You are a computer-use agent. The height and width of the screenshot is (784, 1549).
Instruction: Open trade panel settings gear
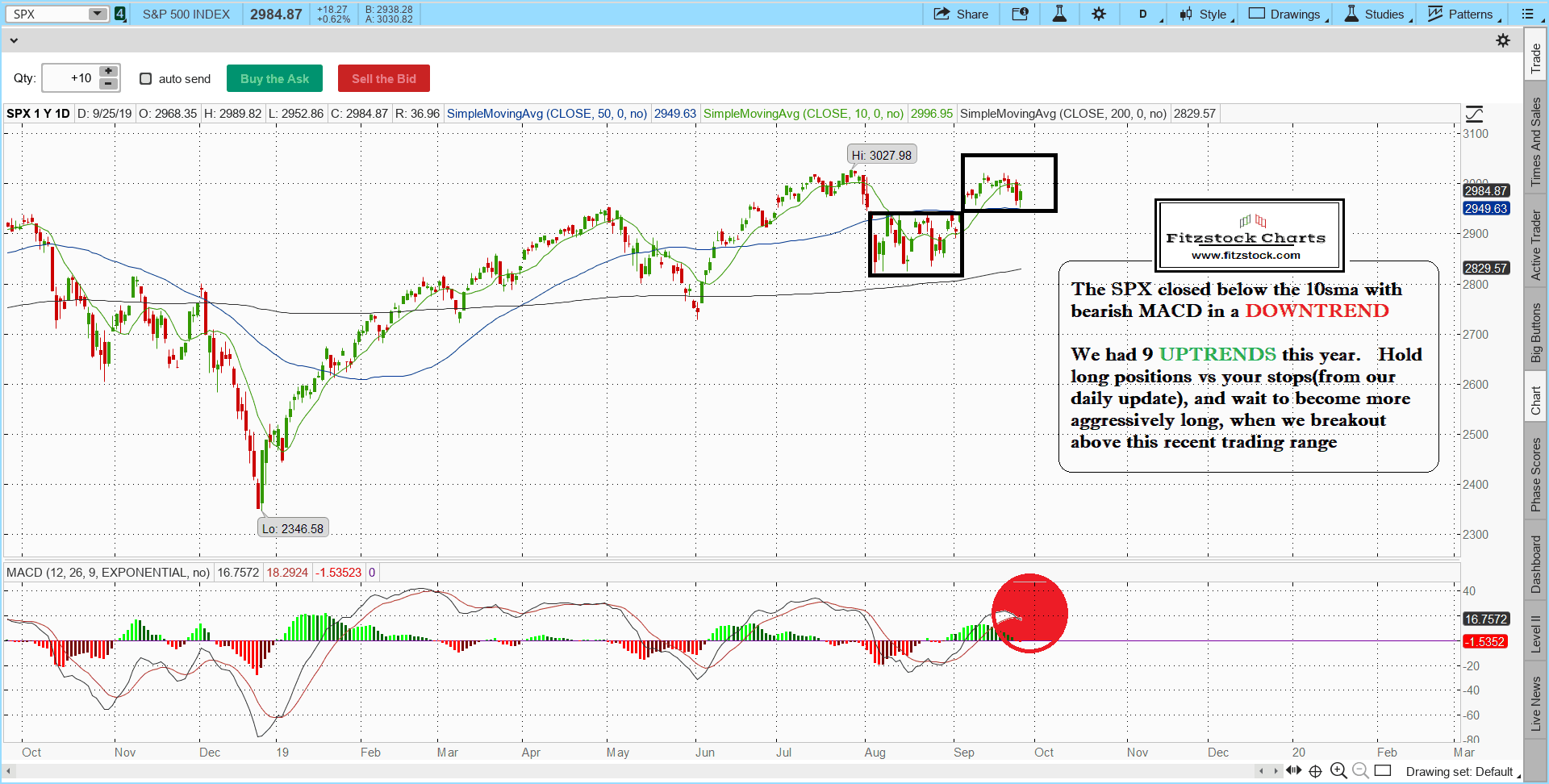[x=1502, y=40]
